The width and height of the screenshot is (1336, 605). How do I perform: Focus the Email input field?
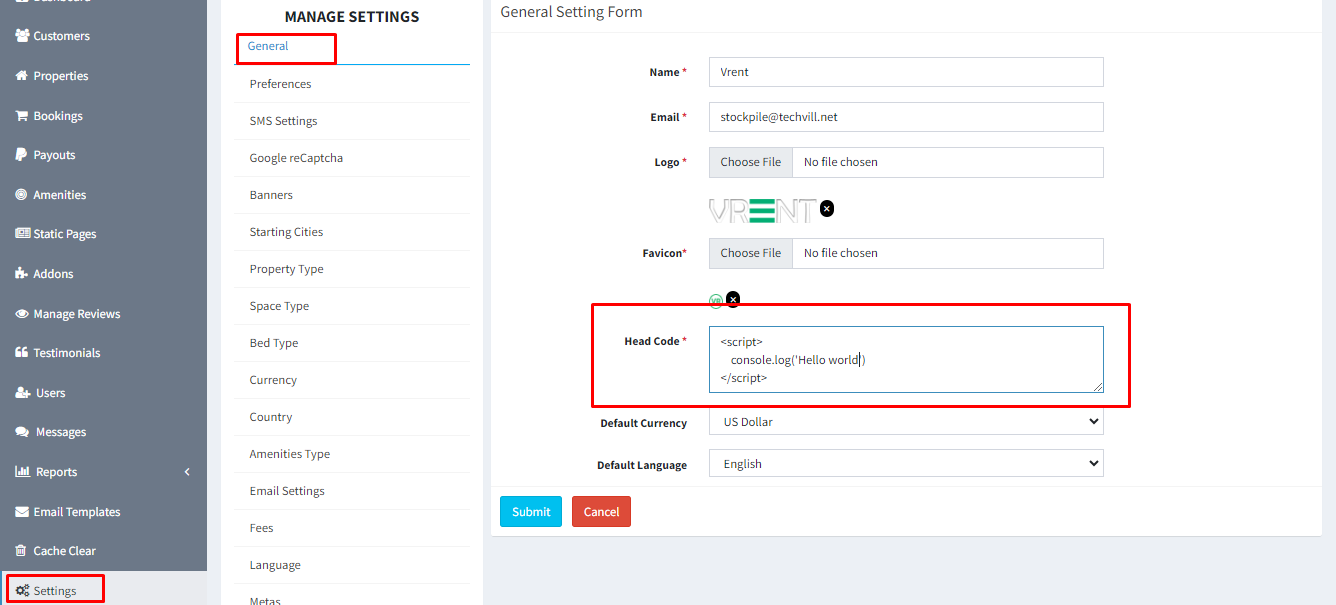click(905, 117)
